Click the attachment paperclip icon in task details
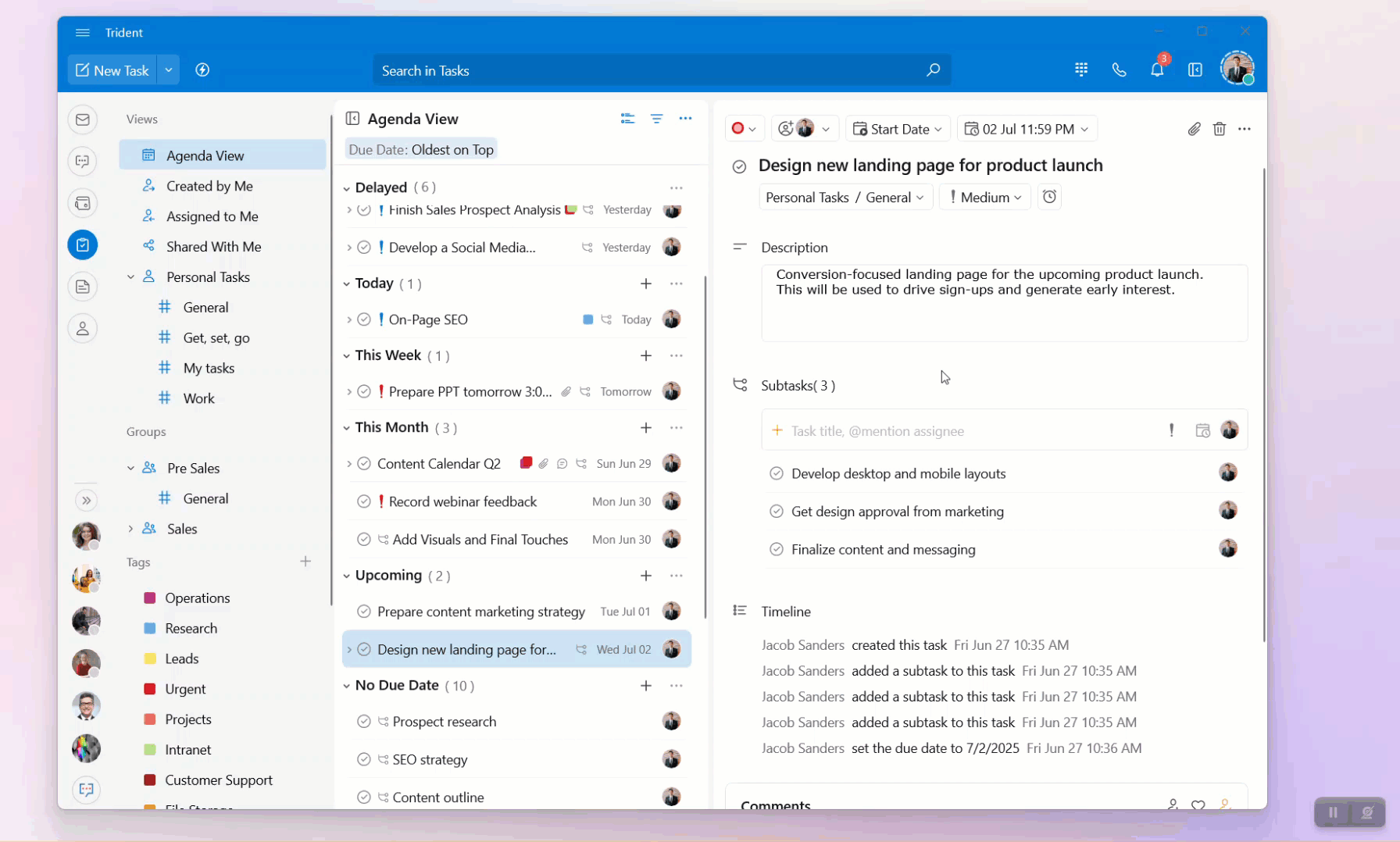The height and width of the screenshot is (842, 1400). pyautogui.click(x=1194, y=129)
